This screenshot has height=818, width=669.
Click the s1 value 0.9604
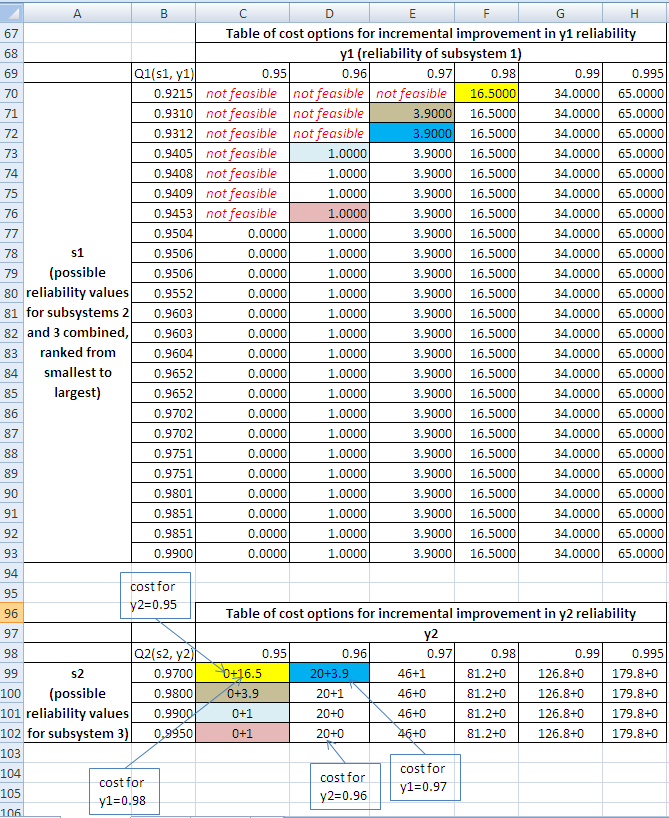(163, 353)
